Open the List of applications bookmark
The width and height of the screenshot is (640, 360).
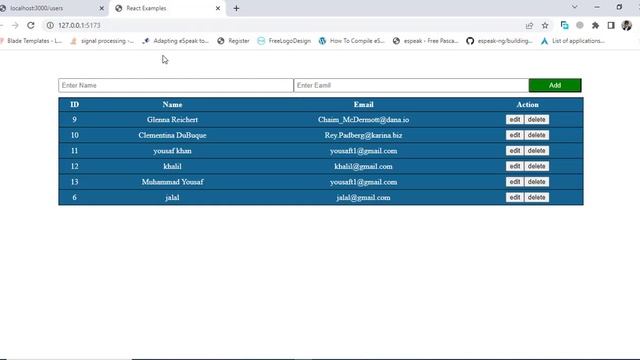tap(573, 41)
